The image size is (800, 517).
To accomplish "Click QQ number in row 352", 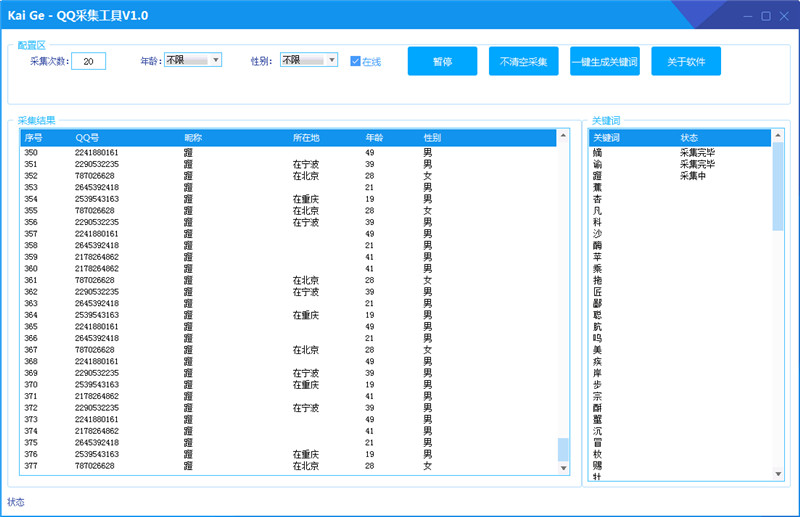I will click(x=95, y=176).
